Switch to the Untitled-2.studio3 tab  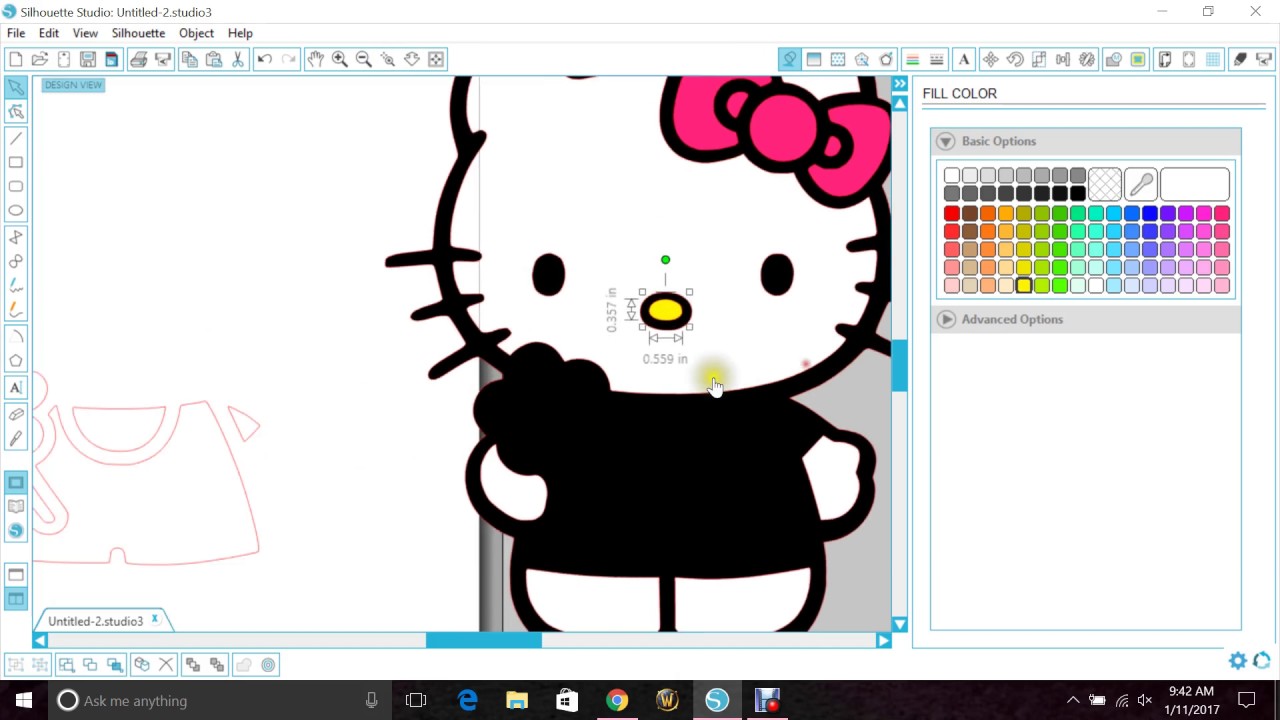coord(96,621)
